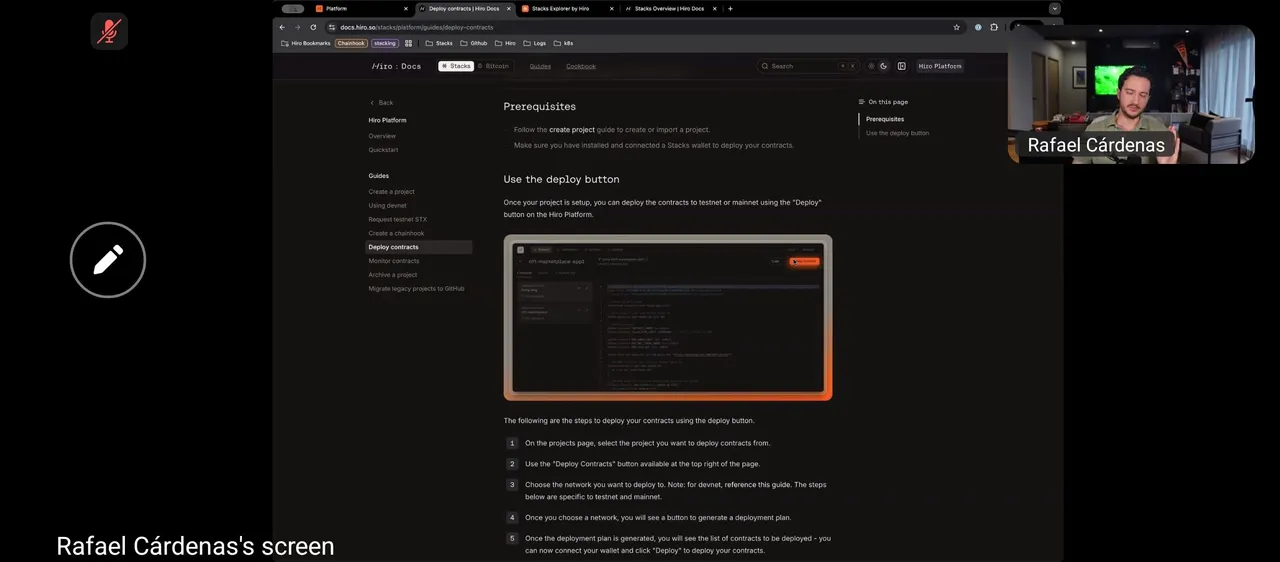Select the Bitcoin docs toggle
Image resolution: width=1280 pixels, height=562 pixels.
pyautogui.click(x=493, y=66)
